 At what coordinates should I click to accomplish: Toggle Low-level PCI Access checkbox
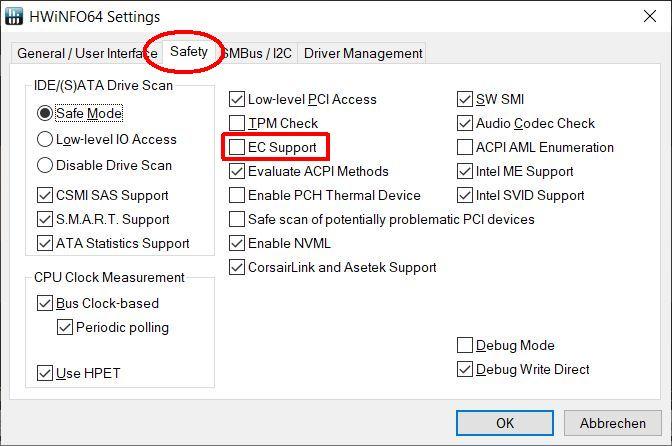(237, 99)
